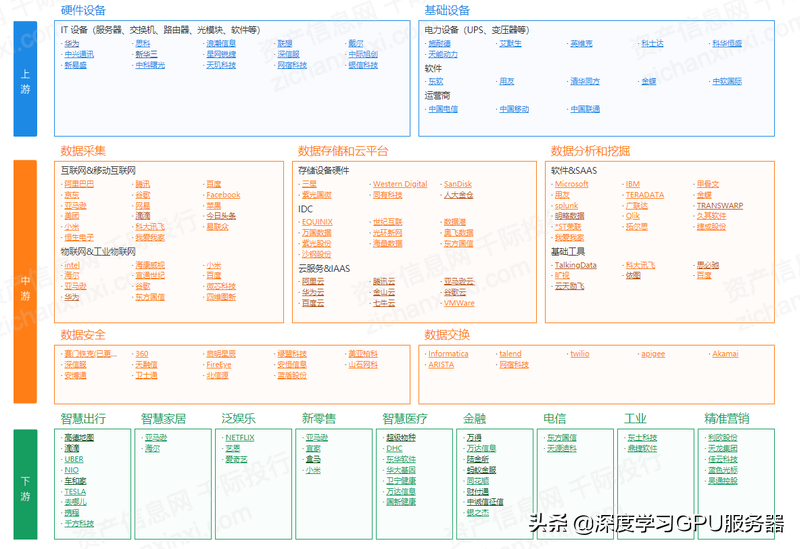Open the TRANSWARP link

click(x=720, y=206)
